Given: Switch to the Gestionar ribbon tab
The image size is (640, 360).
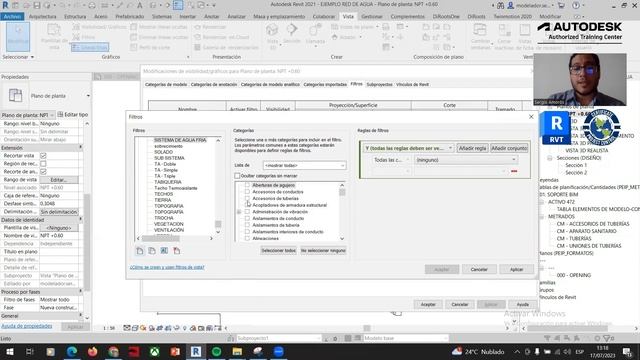Looking at the screenshot, I should click(x=372, y=17).
